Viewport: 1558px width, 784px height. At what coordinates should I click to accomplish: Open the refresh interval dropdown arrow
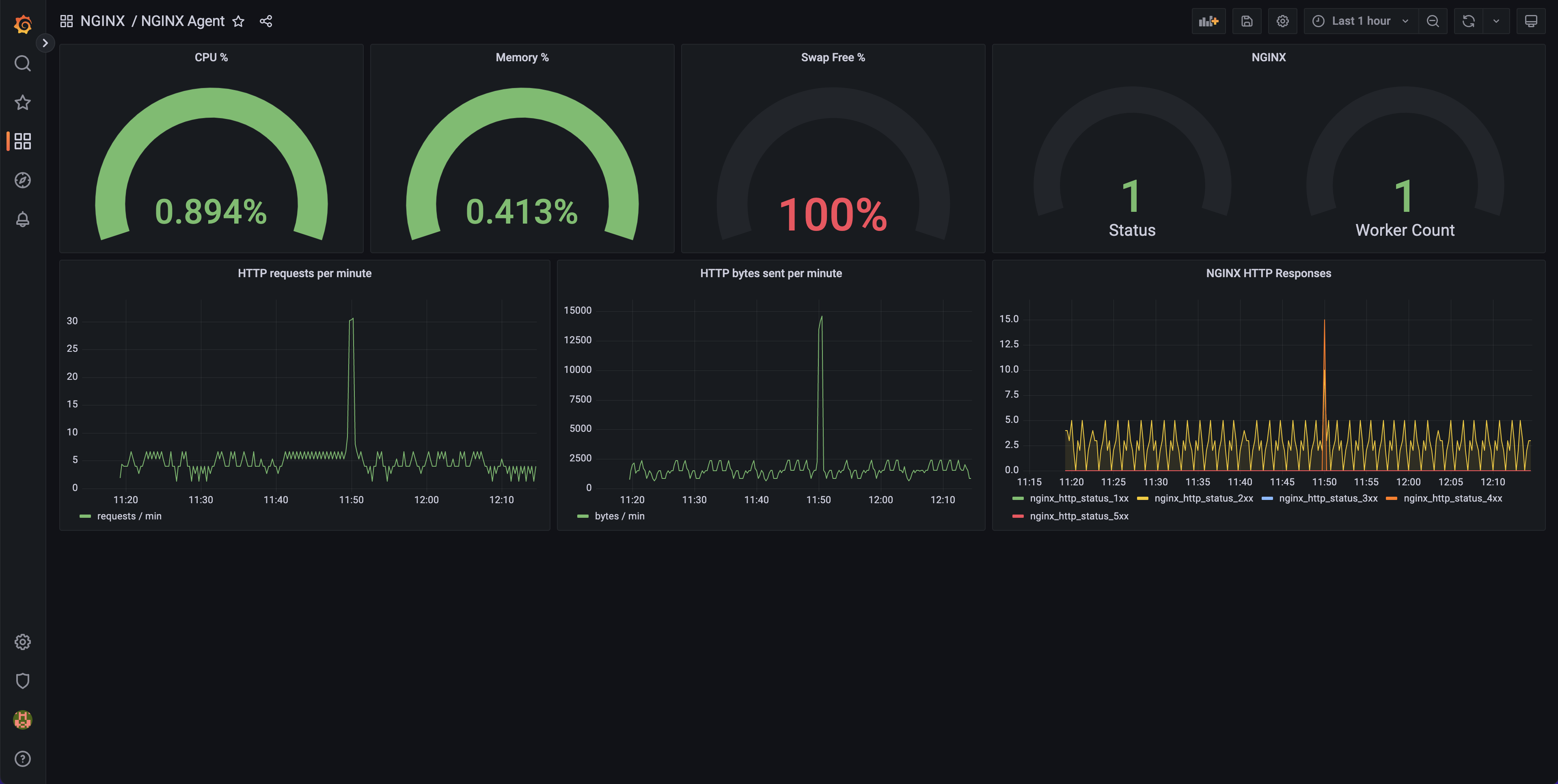click(x=1496, y=21)
